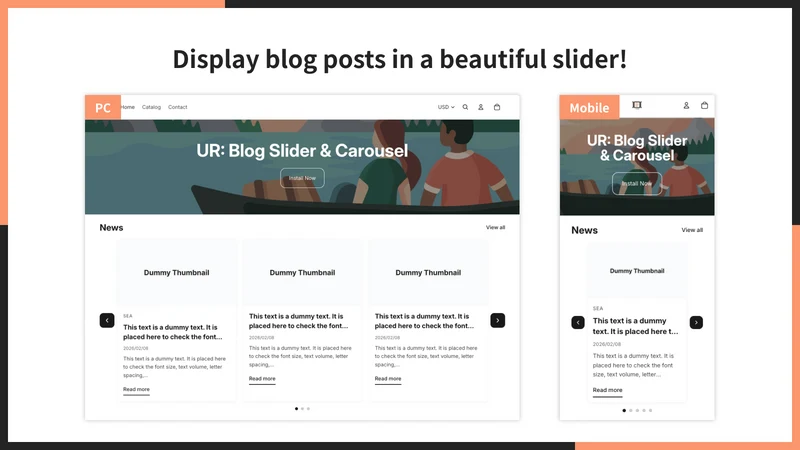The image size is (800, 450).
Task: Click SEA tag on first PC card
Action: (128, 316)
